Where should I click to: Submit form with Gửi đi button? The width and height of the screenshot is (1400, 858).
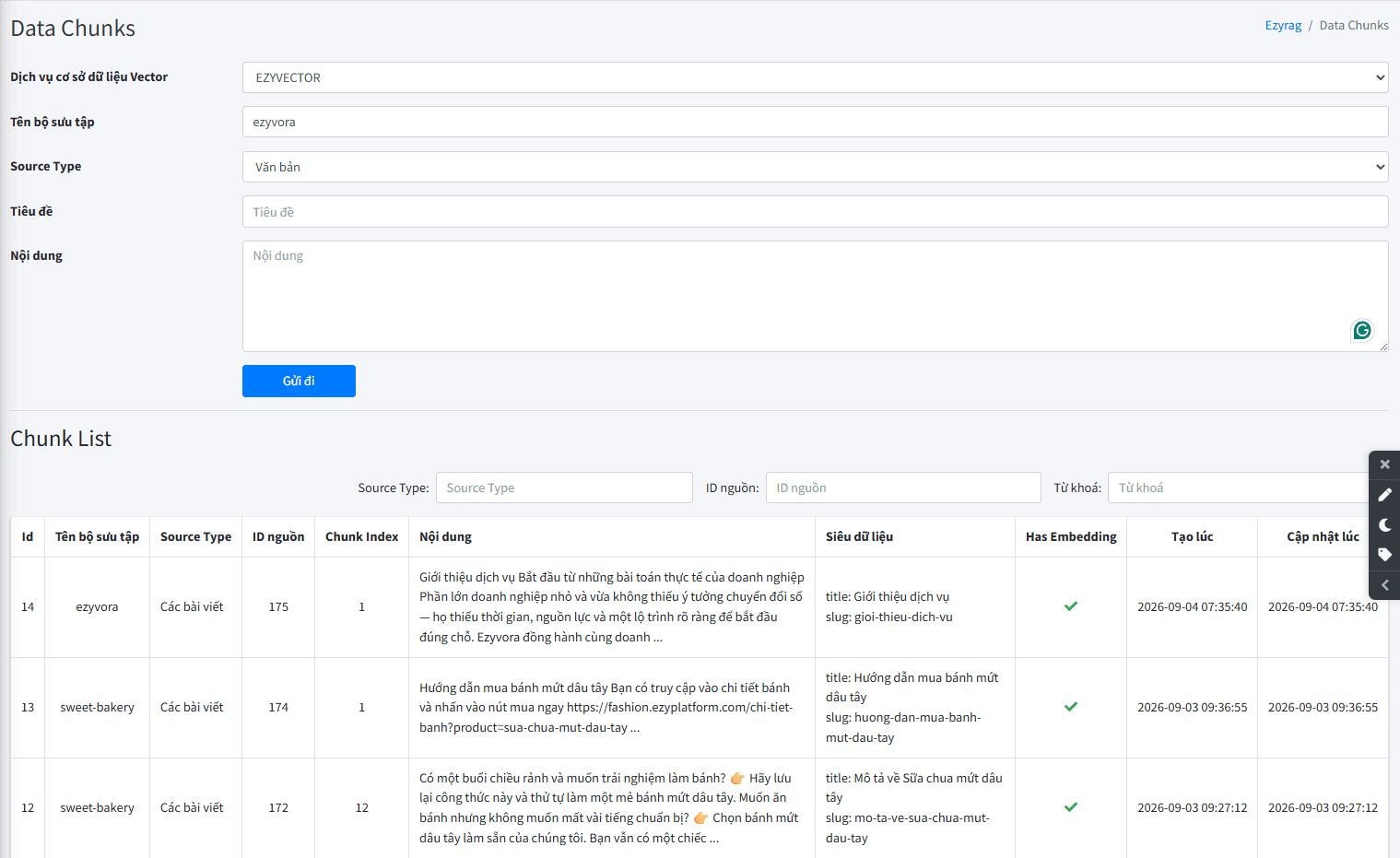[x=299, y=381]
